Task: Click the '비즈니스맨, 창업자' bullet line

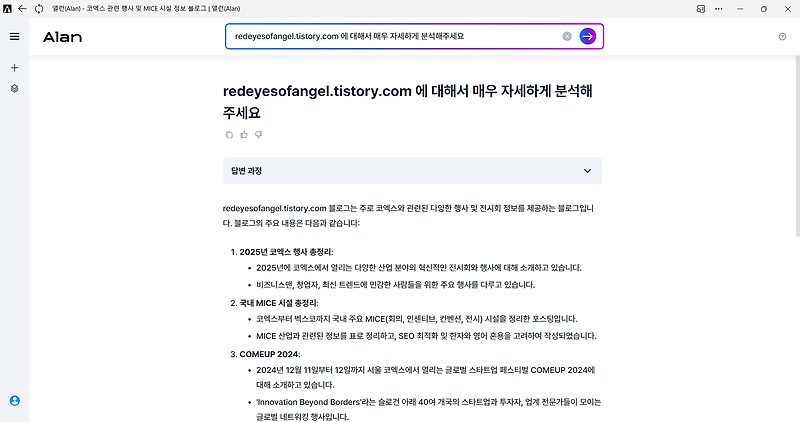Action: pos(395,285)
